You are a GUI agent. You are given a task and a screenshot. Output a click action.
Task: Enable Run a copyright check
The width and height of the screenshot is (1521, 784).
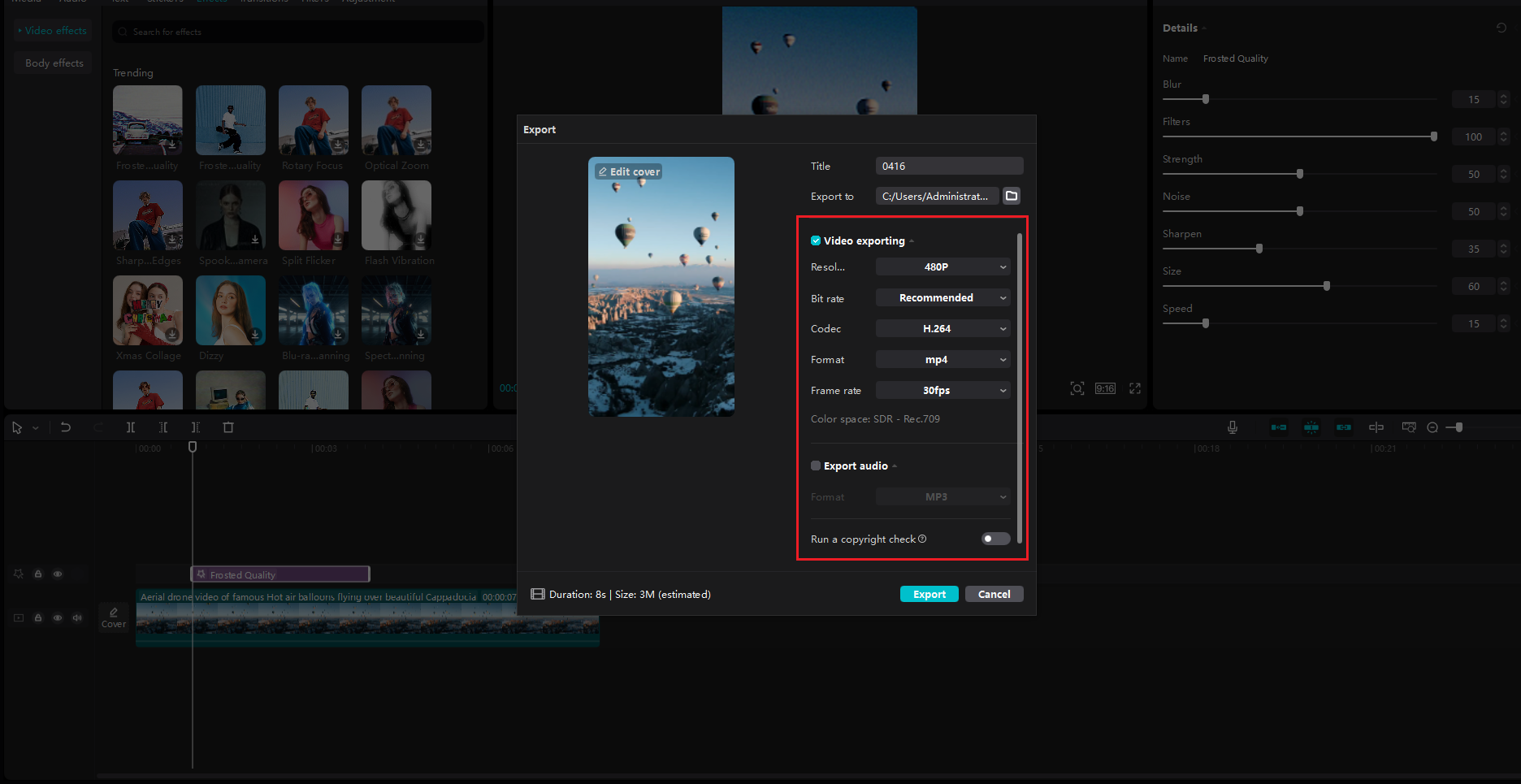pyautogui.click(x=994, y=539)
